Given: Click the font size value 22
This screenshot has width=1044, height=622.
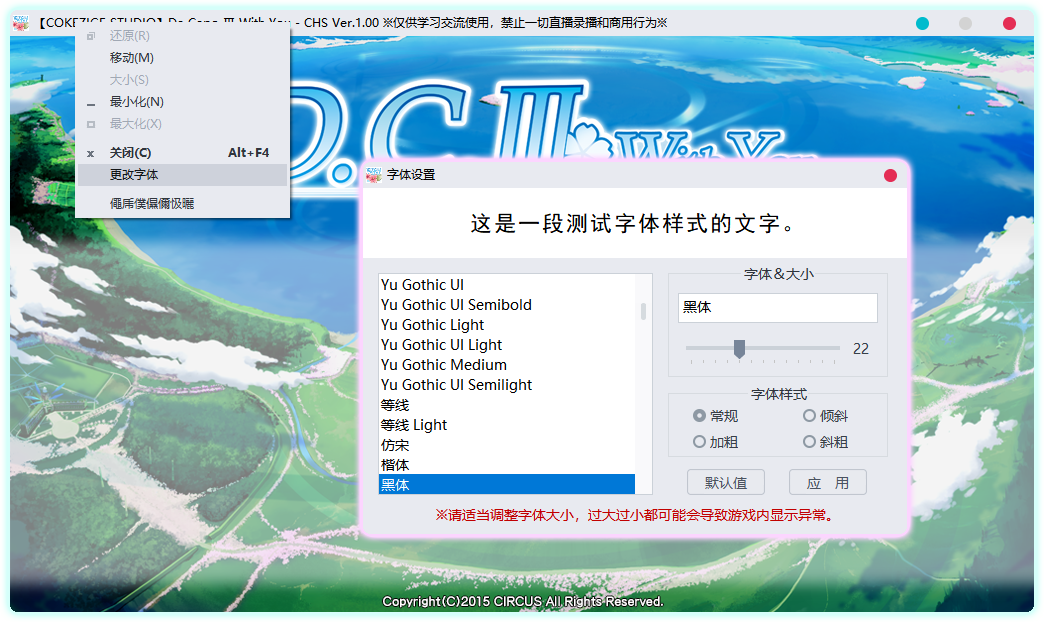Looking at the screenshot, I should (861, 349).
